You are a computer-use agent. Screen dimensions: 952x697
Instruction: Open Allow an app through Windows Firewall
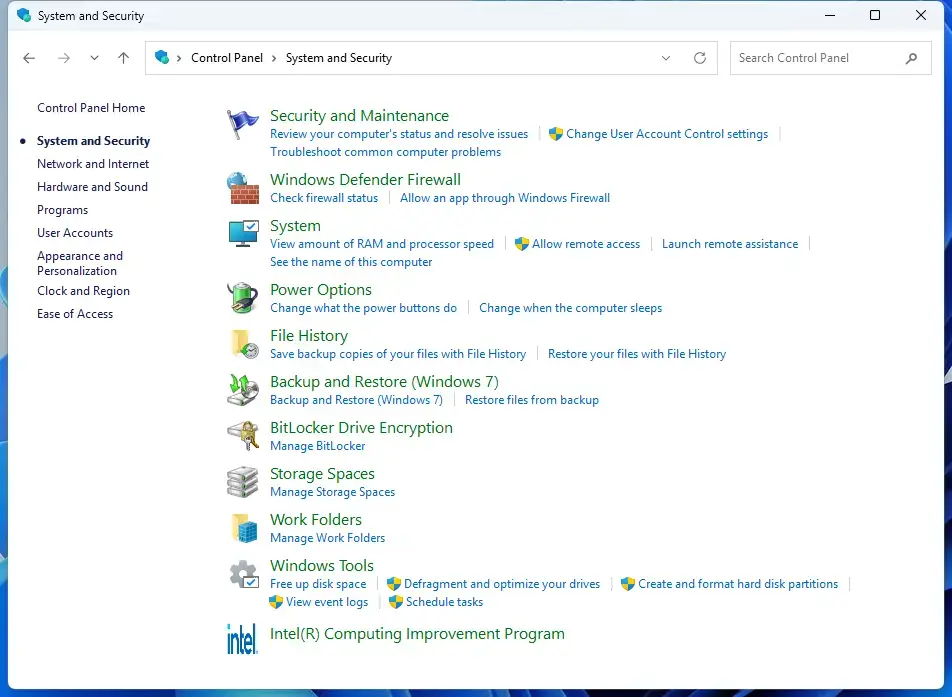coord(505,198)
